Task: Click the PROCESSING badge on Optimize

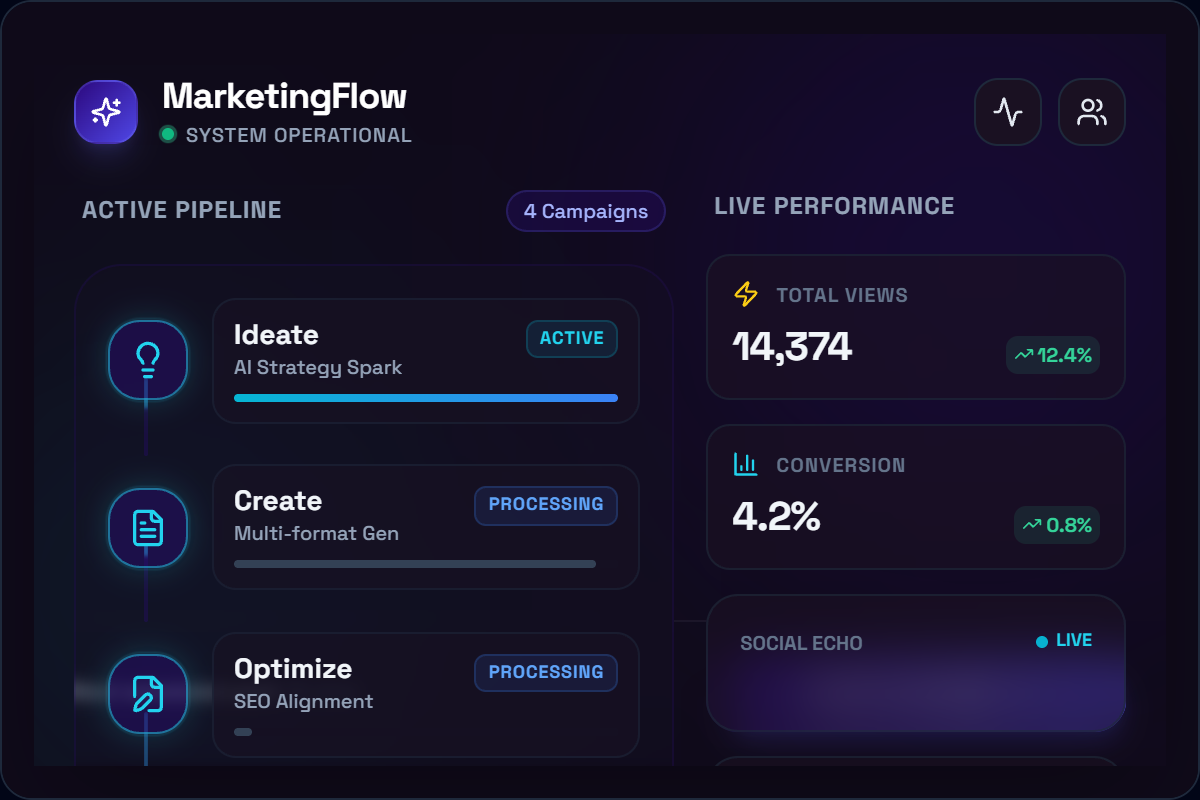Action: [546, 672]
